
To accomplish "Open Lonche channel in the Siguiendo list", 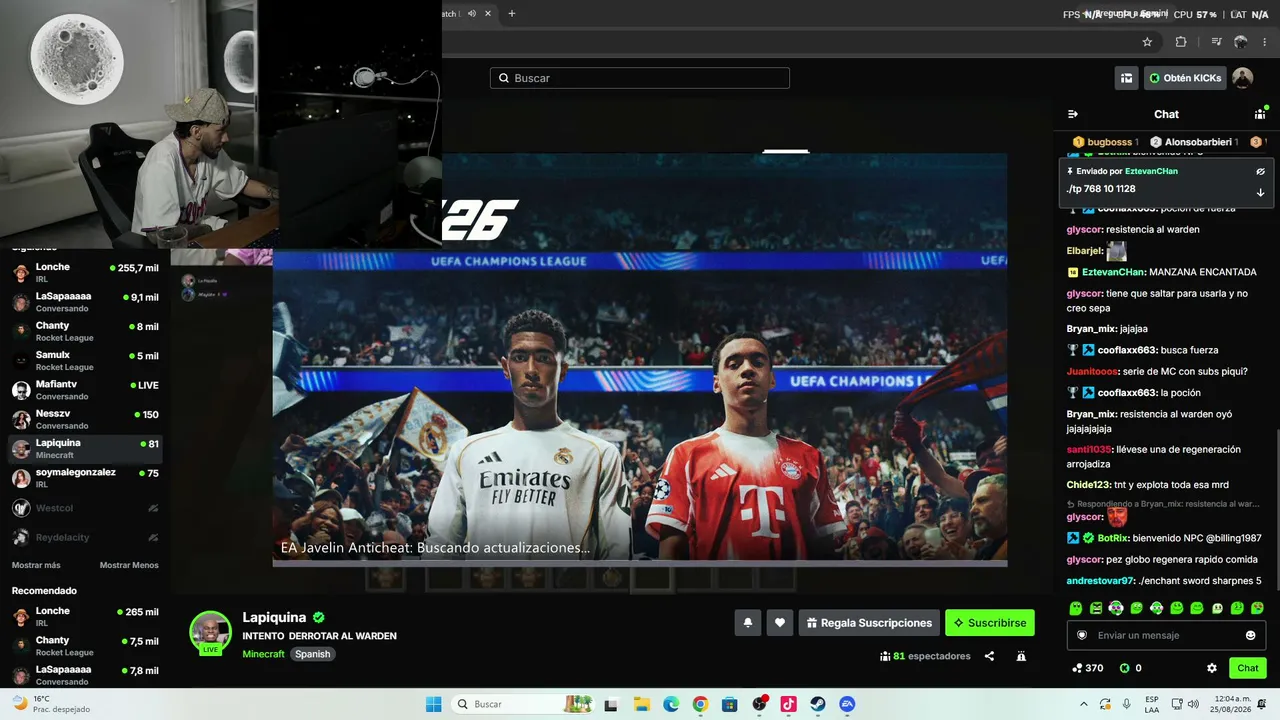I will tap(85, 273).
